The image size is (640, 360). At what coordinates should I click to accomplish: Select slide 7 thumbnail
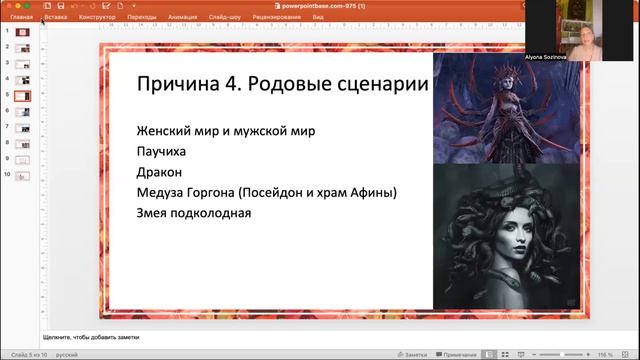click(22, 128)
